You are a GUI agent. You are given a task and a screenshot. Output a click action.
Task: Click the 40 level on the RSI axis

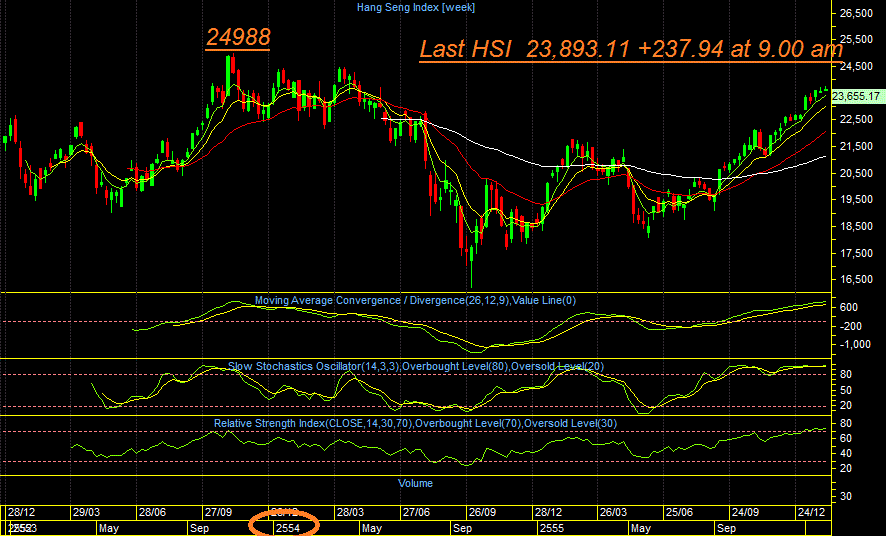[x=846, y=454]
